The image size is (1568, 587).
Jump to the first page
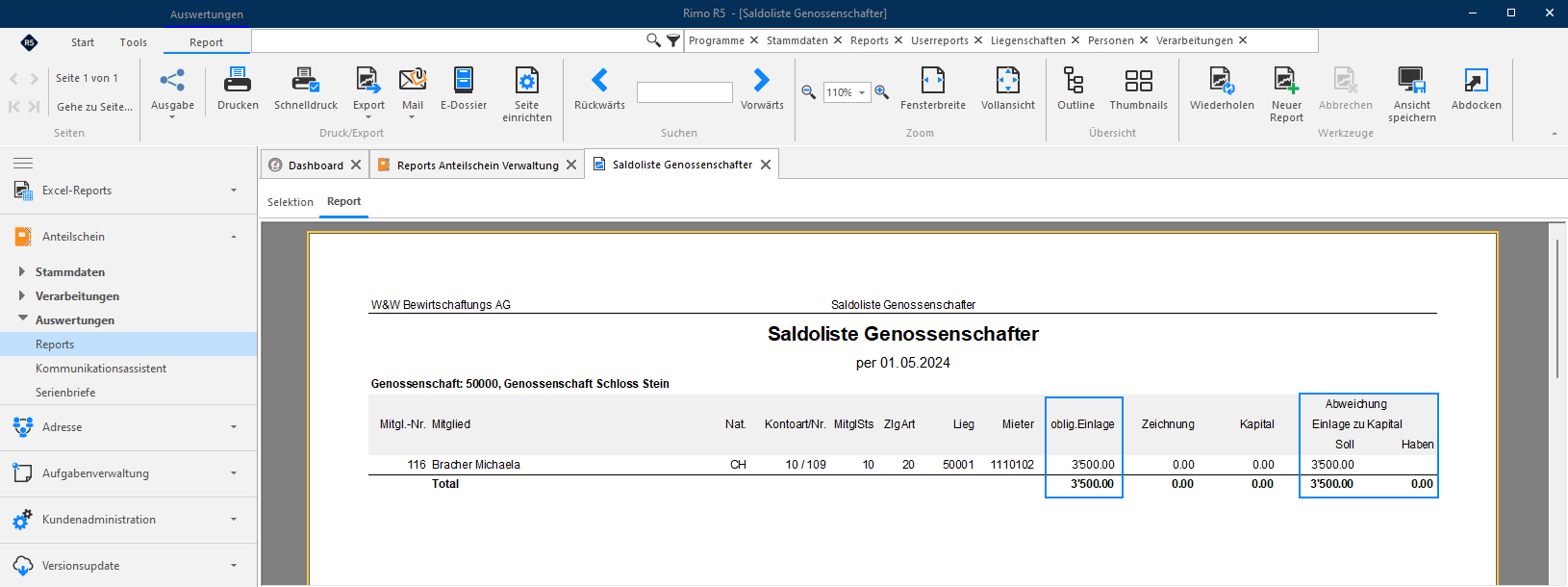click(x=14, y=107)
